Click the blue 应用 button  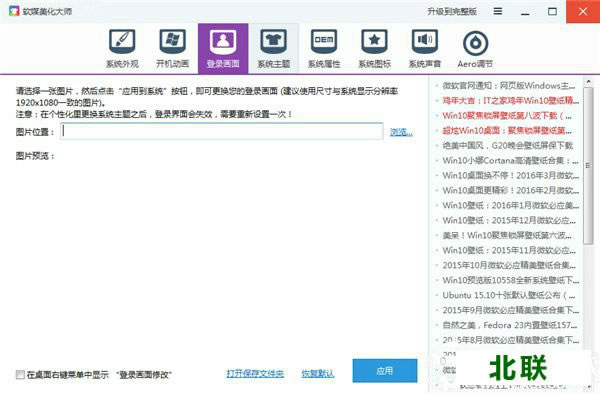click(385, 371)
